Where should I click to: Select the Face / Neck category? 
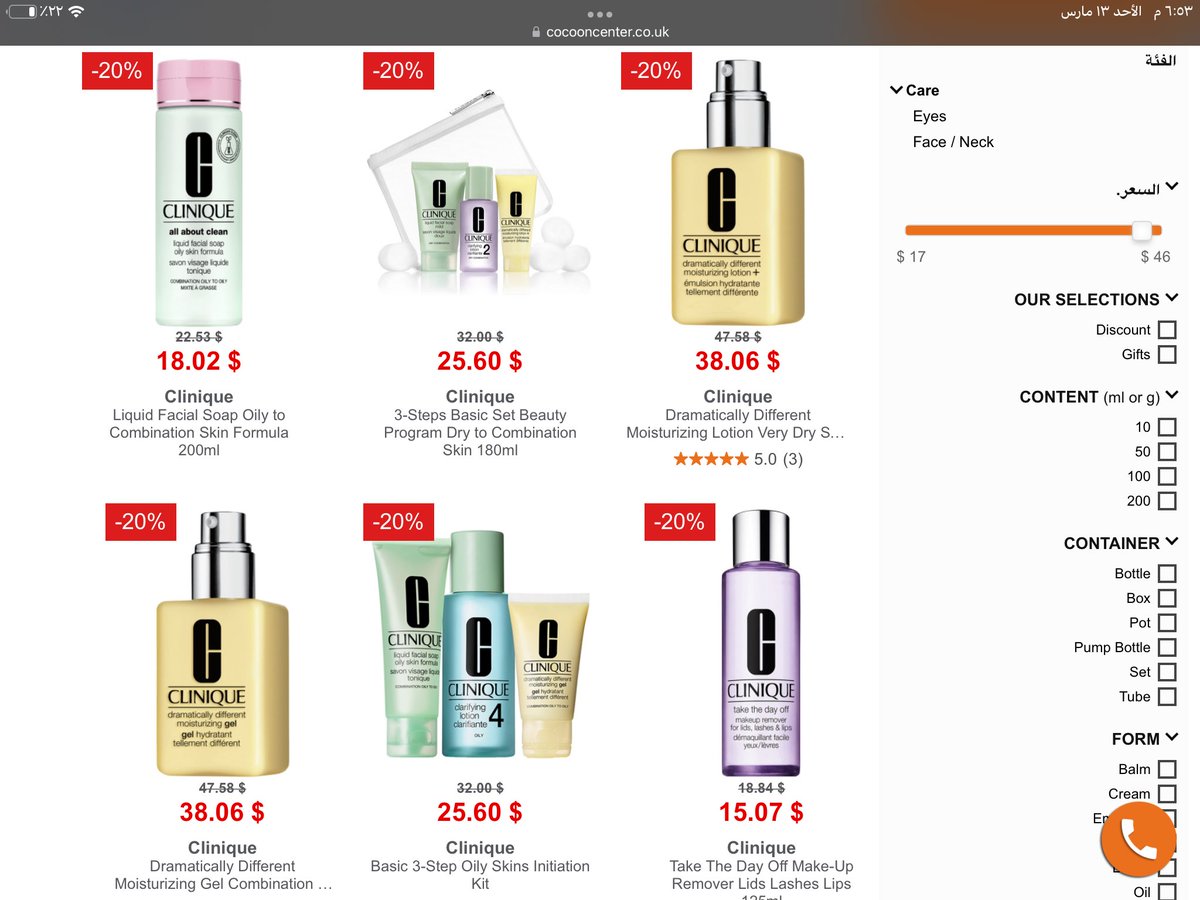pyautogui.click(x=953, y=142)
